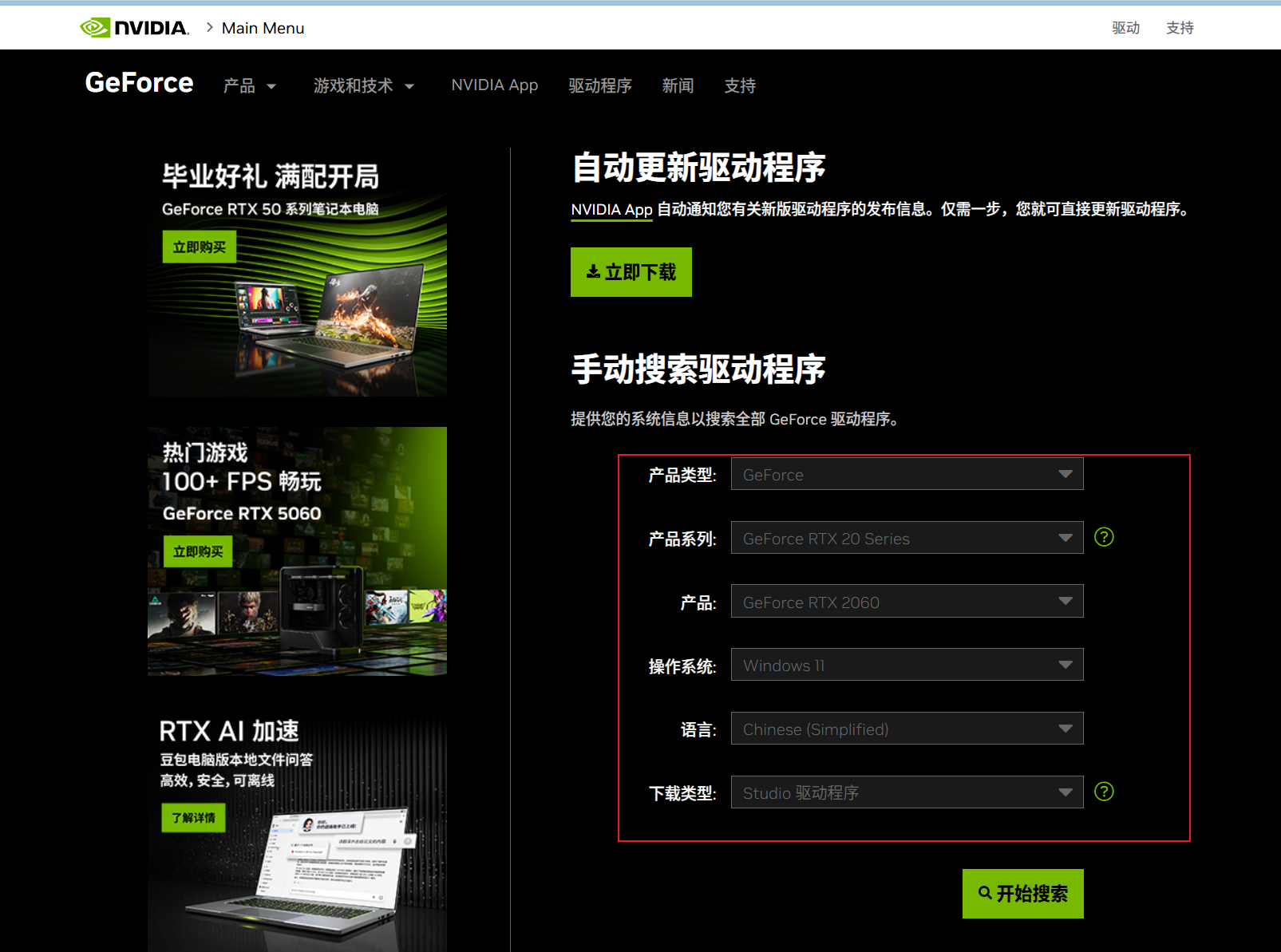The width and height of the screenshot is (1281, 952).
Task: Click the 手动搜索驱动程序 heading
Action: (x=699, y=369)
